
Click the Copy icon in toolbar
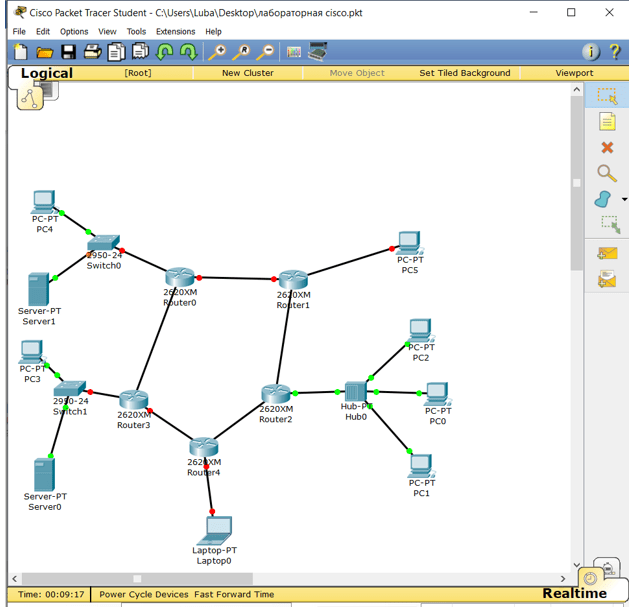[116, 52]
